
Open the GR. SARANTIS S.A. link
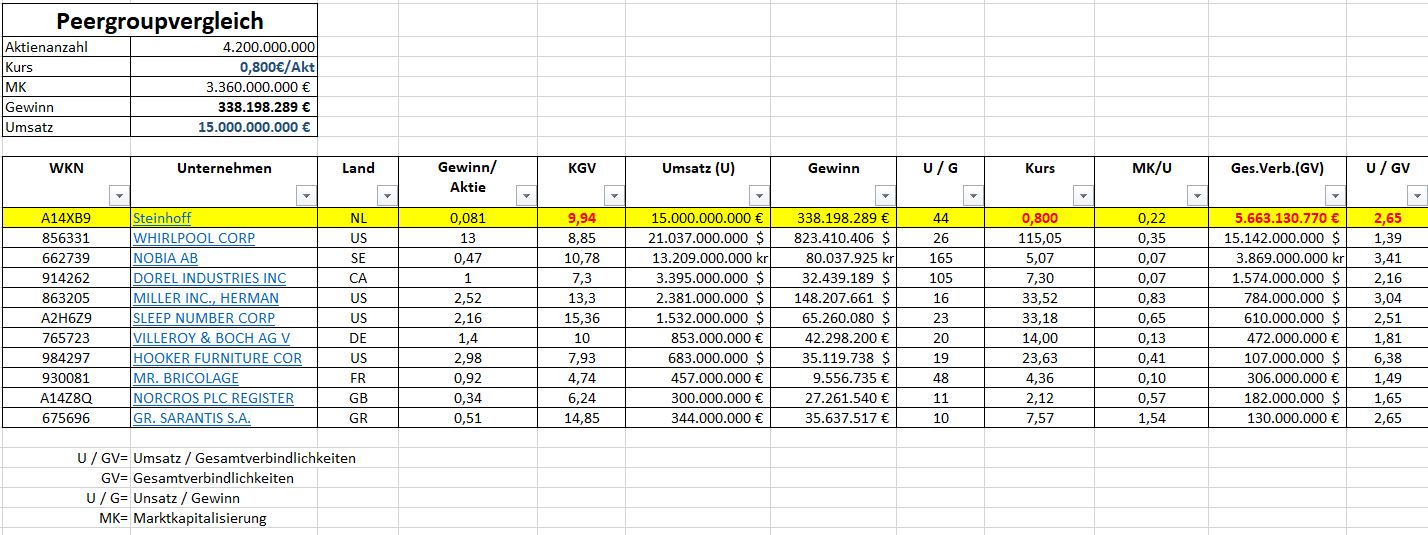(192, 418)
